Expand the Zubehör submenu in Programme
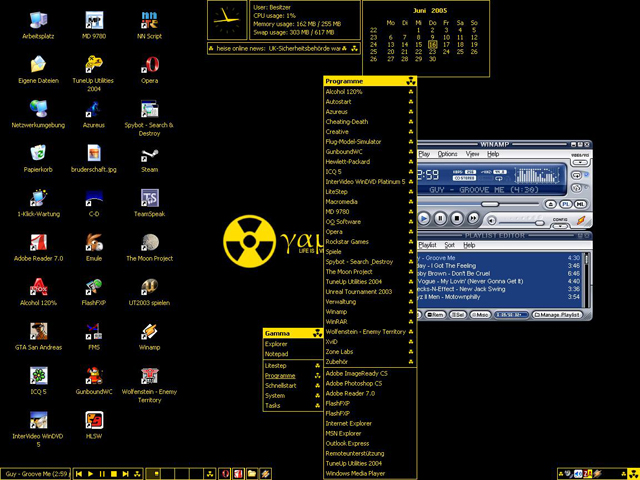The width and height of the screenshot is (640, 480). 370,362
